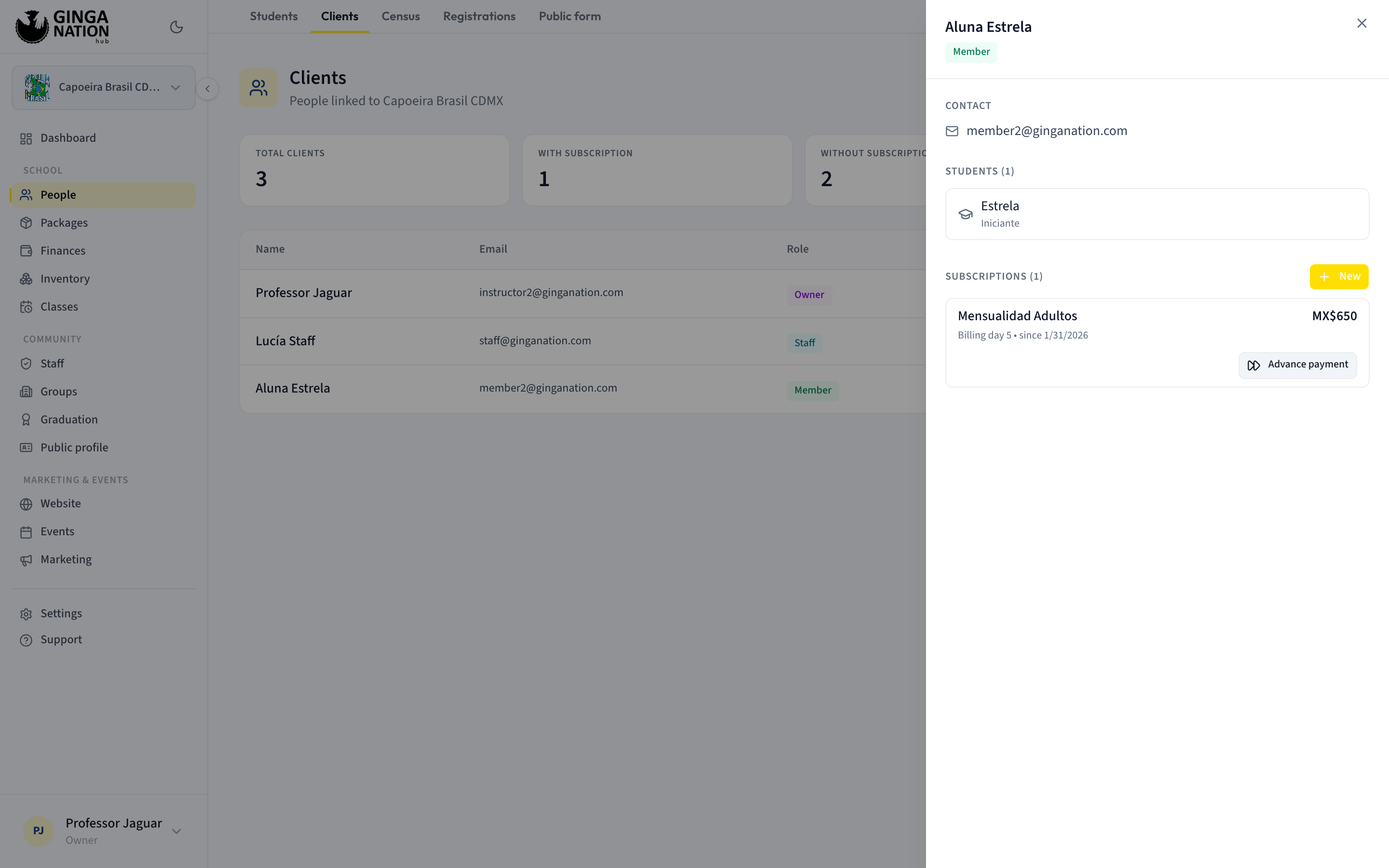Open the Inventory page
Image resolution: width=1389 pixels, height=868 pixels.
[103, 279]
